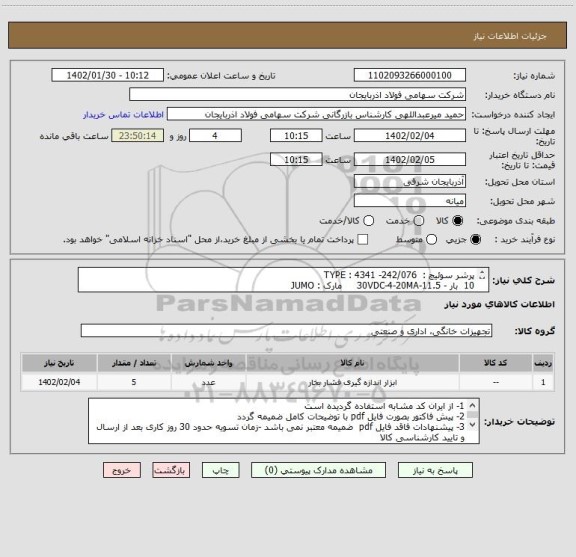Click the نام دستگاه خریدار field
The height and width of the screenshot is (557, 576).
(x=298, y=95)
